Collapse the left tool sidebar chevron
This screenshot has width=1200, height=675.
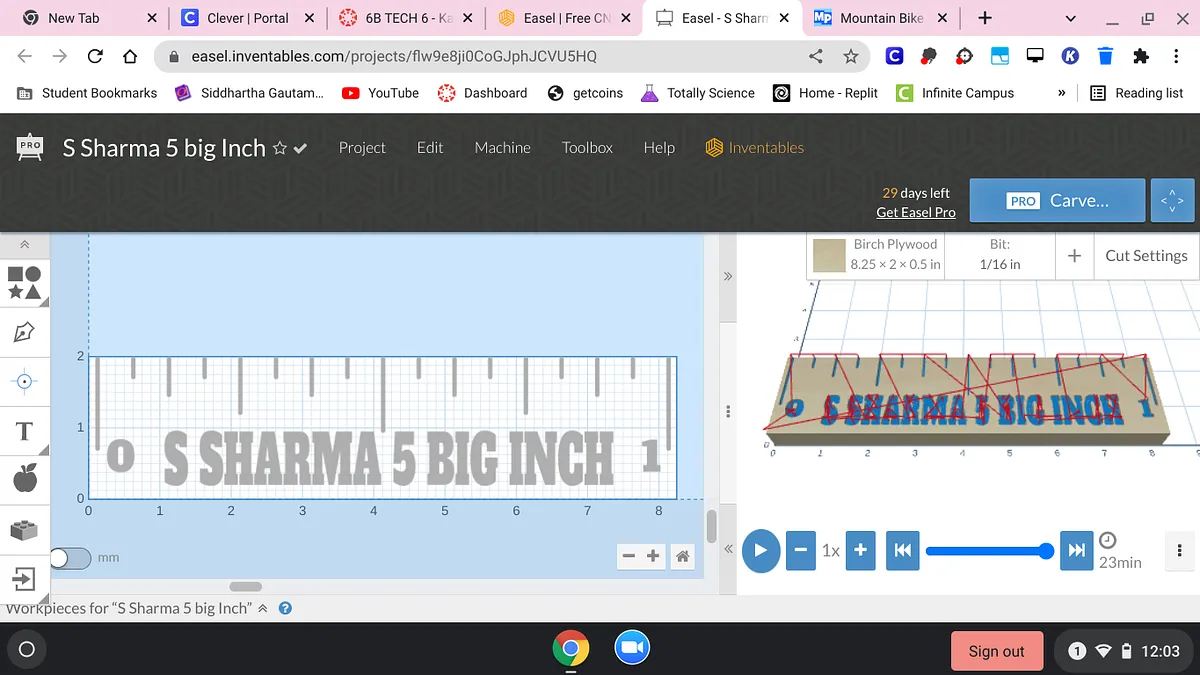pos(25,245)
